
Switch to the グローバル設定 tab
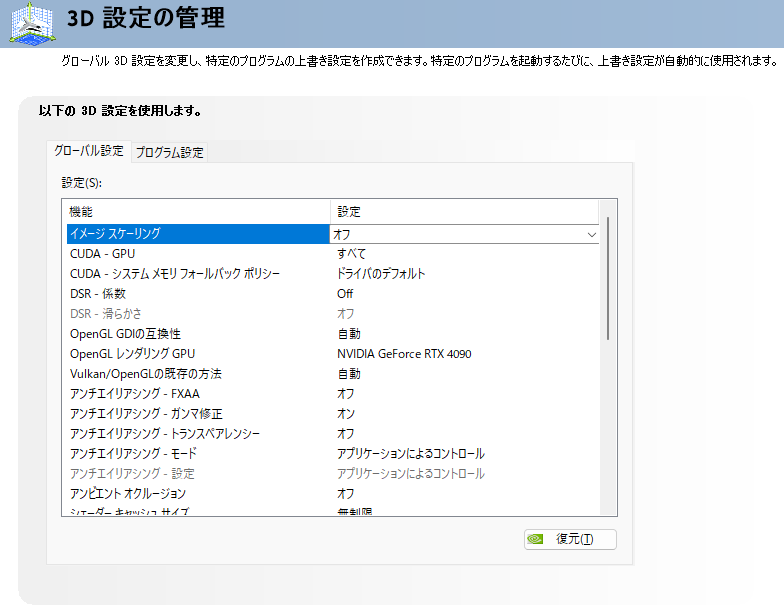pyautogui.click(x=89, y=151)
